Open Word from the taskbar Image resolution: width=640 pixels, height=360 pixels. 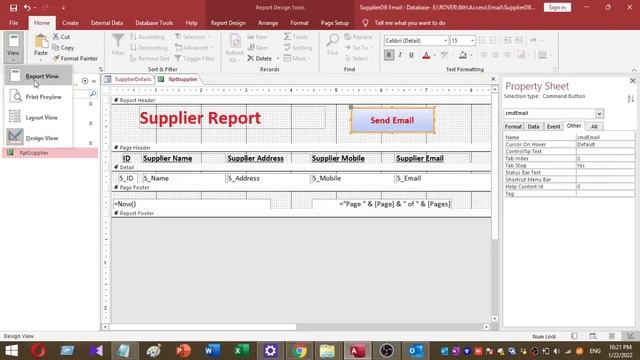click(x=212, y=351)
